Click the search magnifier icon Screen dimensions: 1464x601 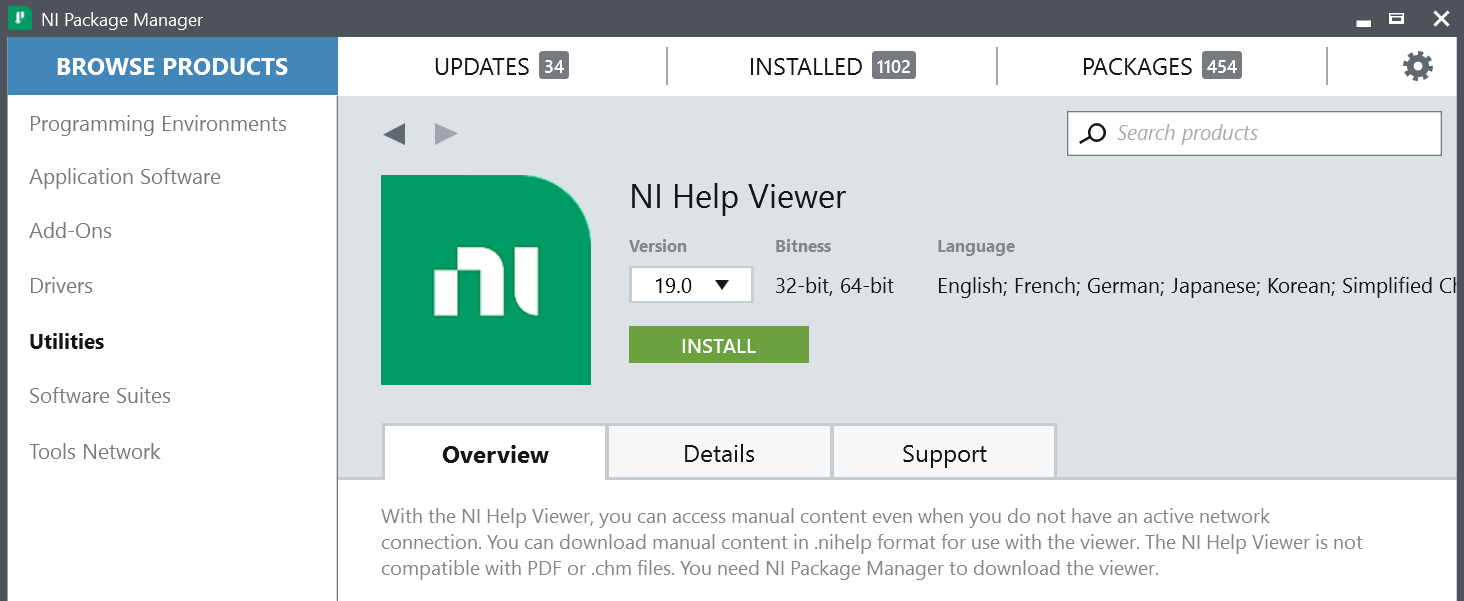point(1093,133)
